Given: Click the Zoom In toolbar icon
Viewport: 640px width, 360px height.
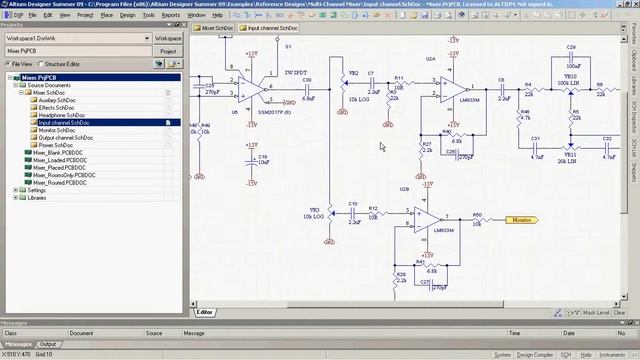Looking at the screenshot, I should 474,15.
